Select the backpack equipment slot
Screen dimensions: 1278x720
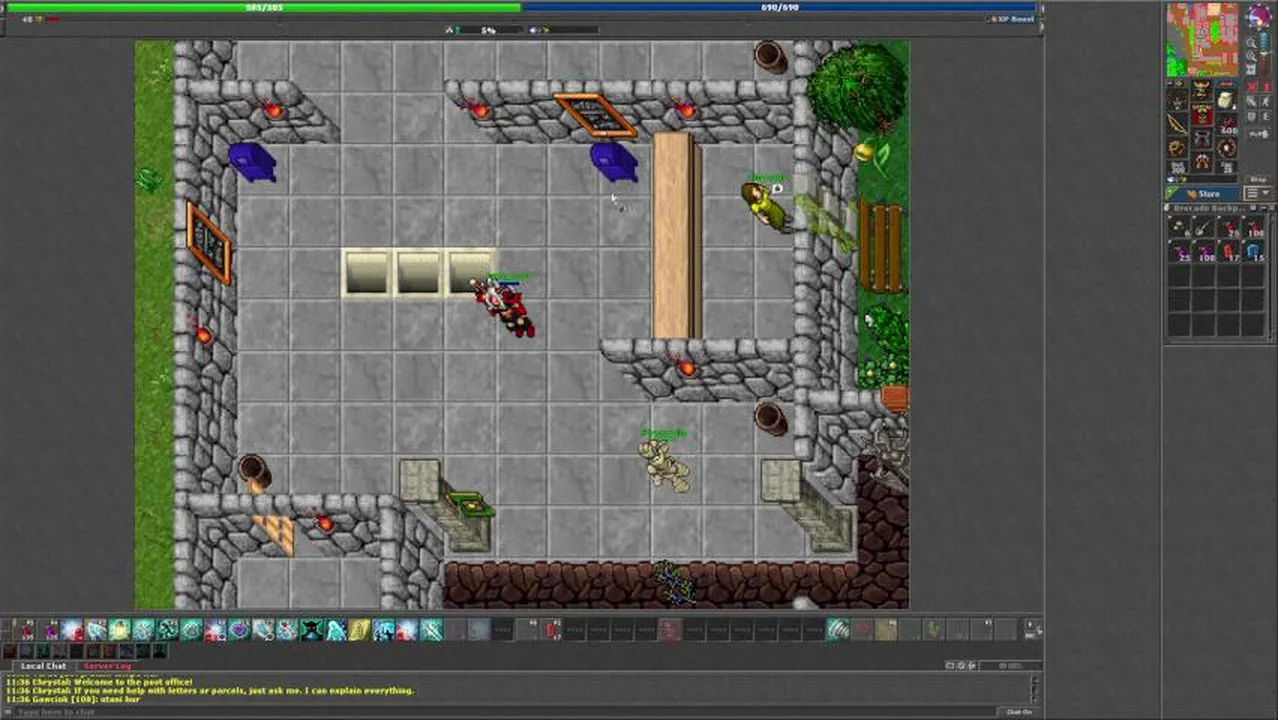click(1227, 100)
